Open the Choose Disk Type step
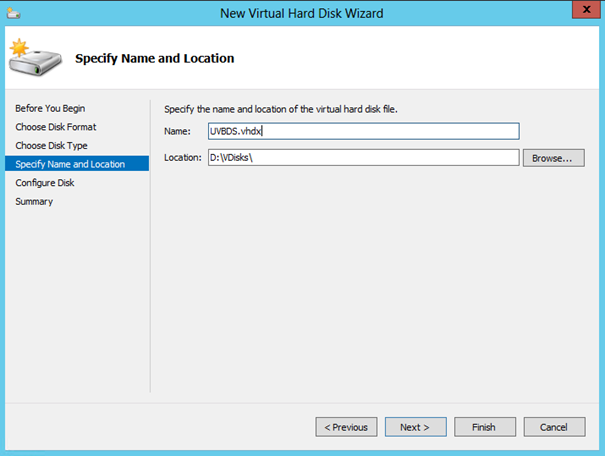 tap(51, 145)
